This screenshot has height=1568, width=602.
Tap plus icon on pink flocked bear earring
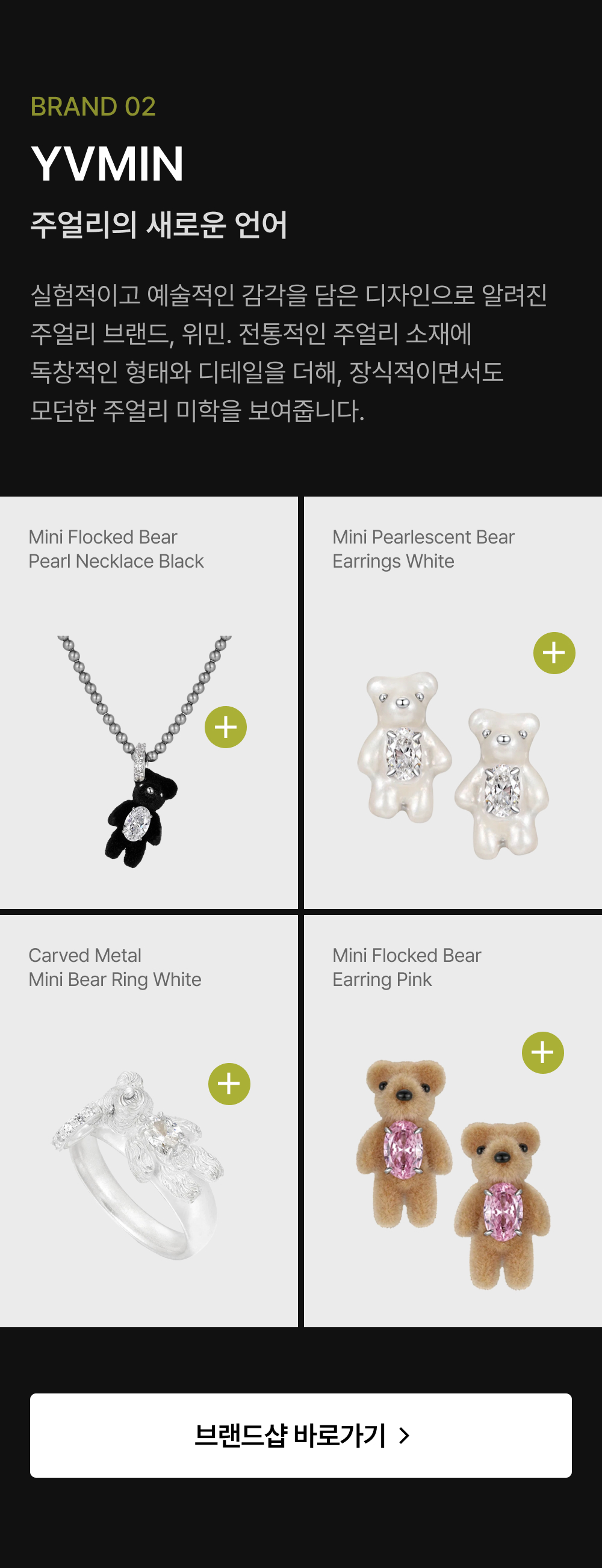tap(543, 1052)
